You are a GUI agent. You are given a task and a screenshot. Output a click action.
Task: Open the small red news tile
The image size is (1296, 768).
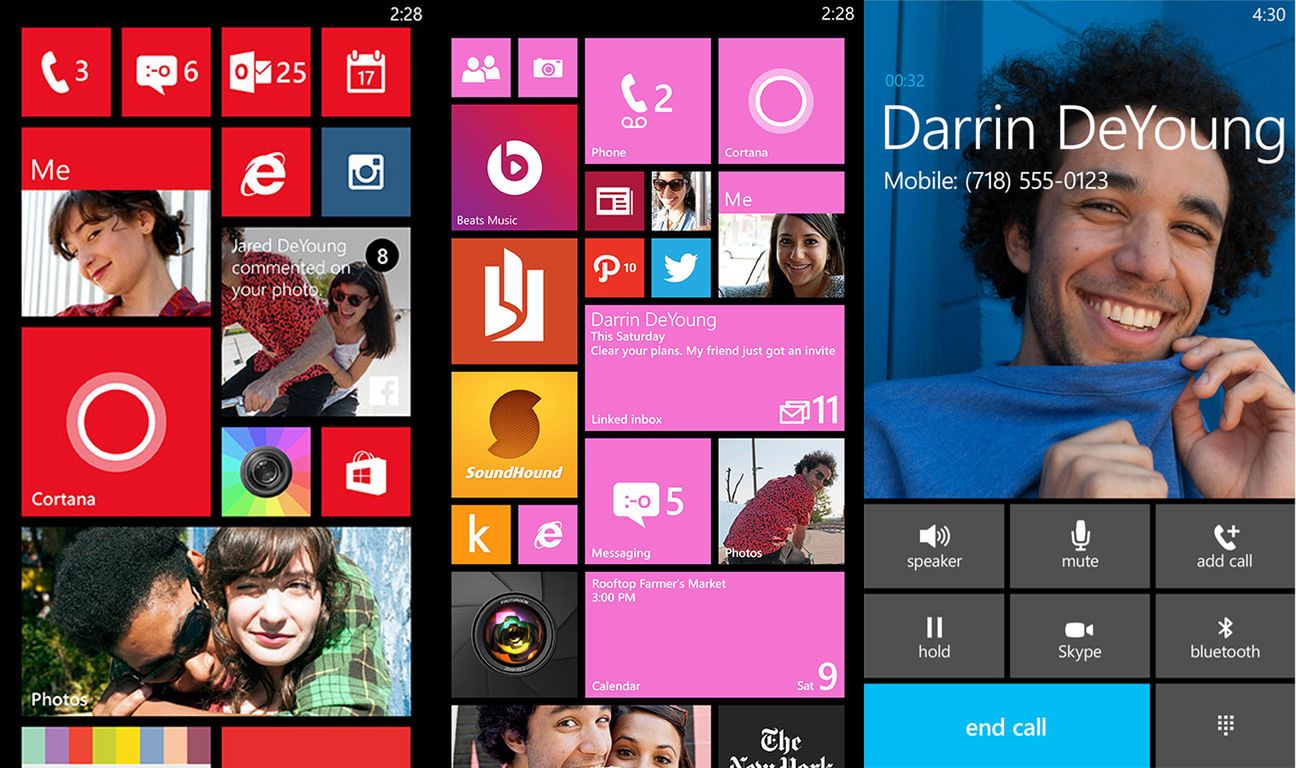(614, 201)
